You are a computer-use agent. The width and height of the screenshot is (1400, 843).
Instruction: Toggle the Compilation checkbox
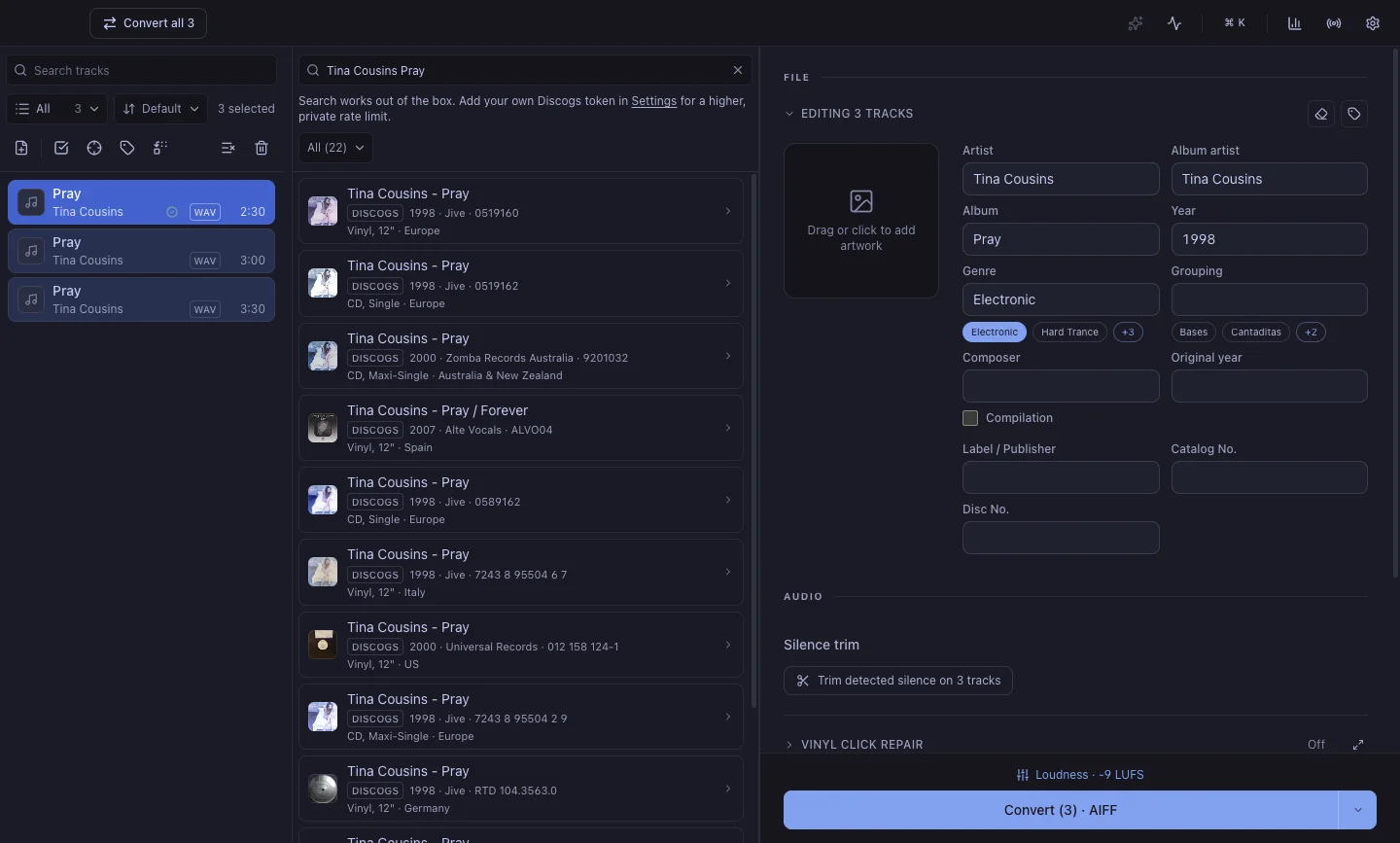coord(970,418)
